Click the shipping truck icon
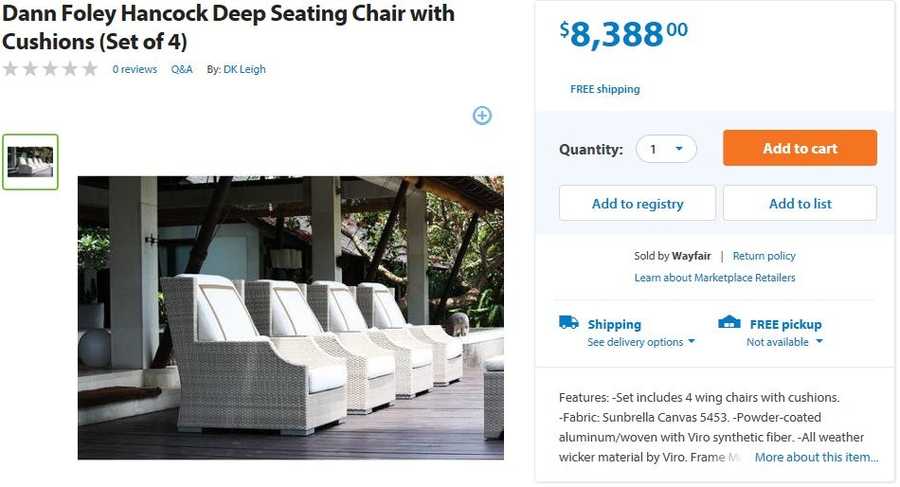This screenshot has width=900, height=487. [x=569, y=323]
